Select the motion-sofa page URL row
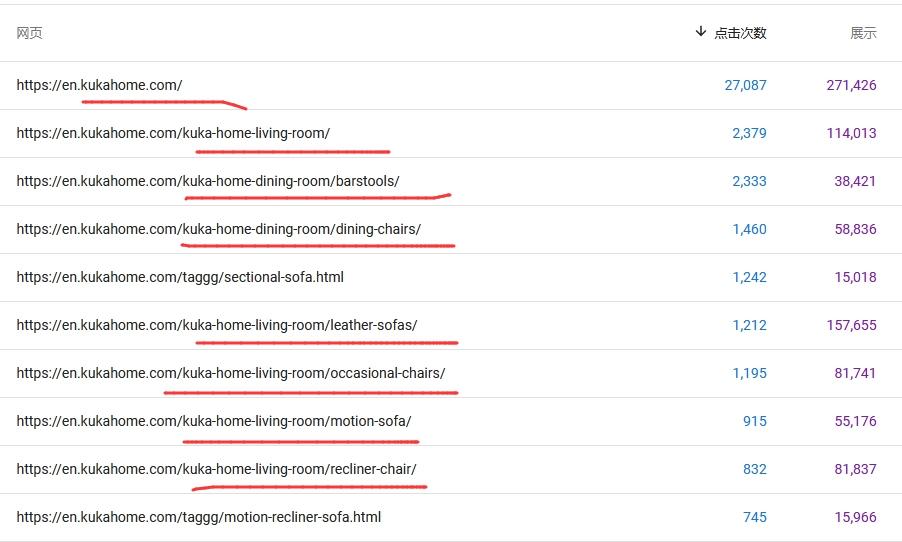Viewport: 902px width, 542px height. point(214,421)
